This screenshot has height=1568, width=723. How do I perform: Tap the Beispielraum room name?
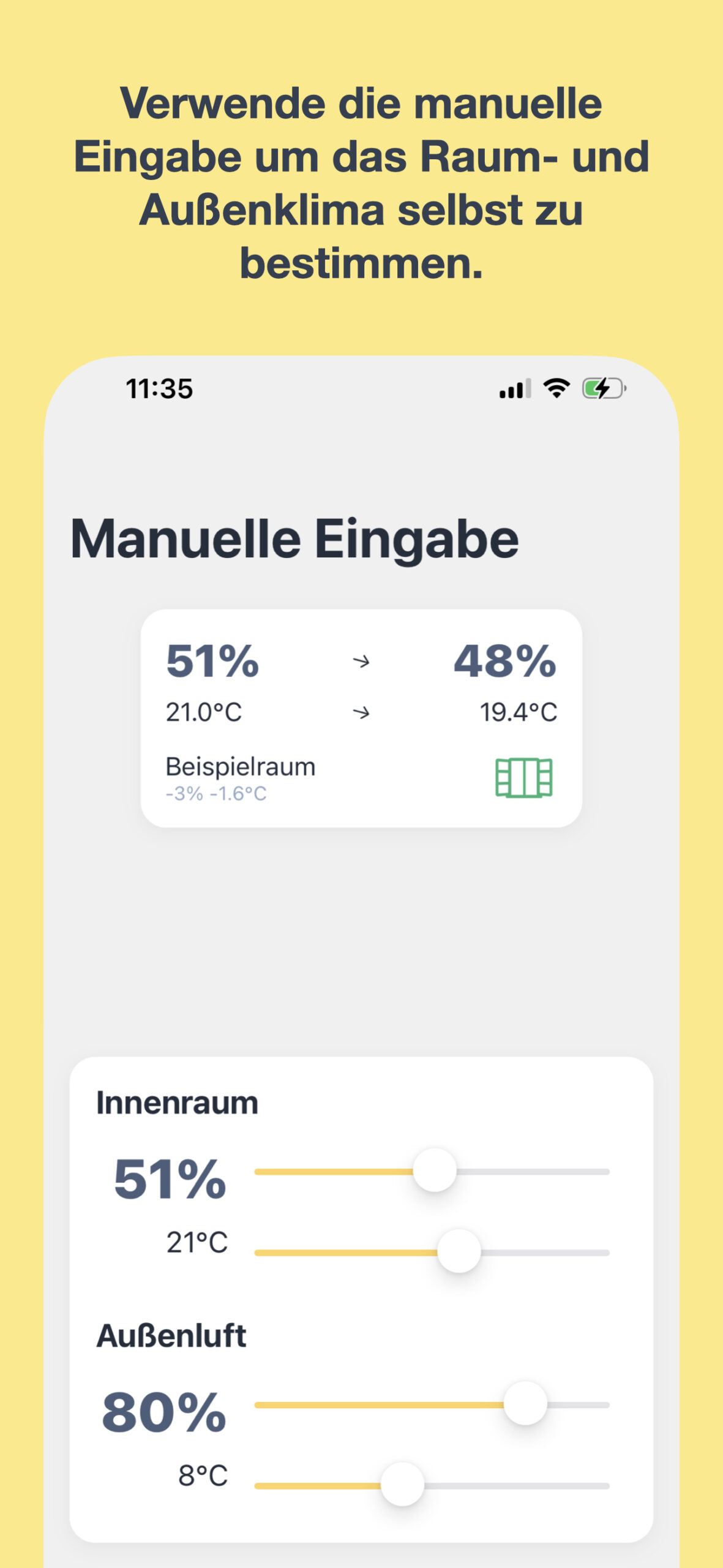241,767
